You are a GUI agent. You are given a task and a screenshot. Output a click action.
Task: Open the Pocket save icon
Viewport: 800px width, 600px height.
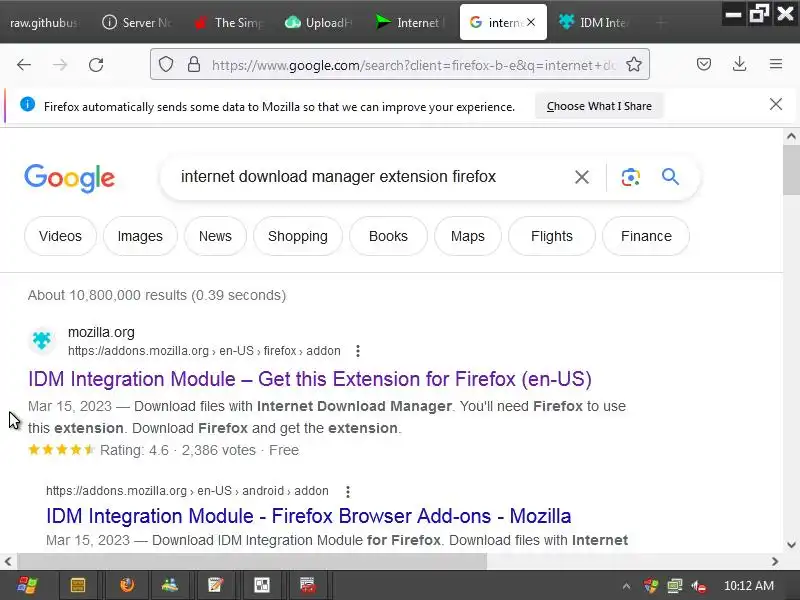pyautogui.click(x=704, y=64)
